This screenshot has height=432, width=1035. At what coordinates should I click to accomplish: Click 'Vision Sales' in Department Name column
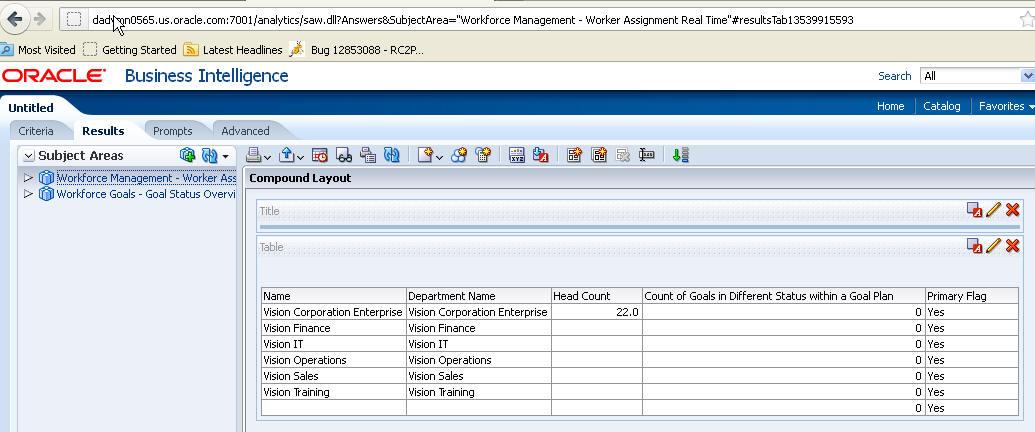click(x=436, y=376)
